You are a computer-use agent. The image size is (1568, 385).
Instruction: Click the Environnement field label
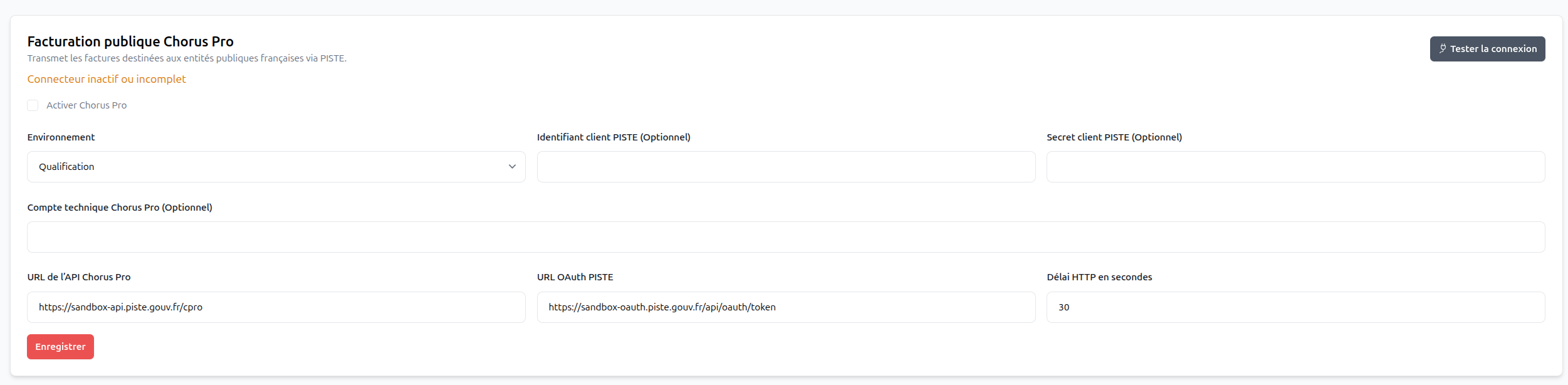pyautogui.click(x=61, y=137)
